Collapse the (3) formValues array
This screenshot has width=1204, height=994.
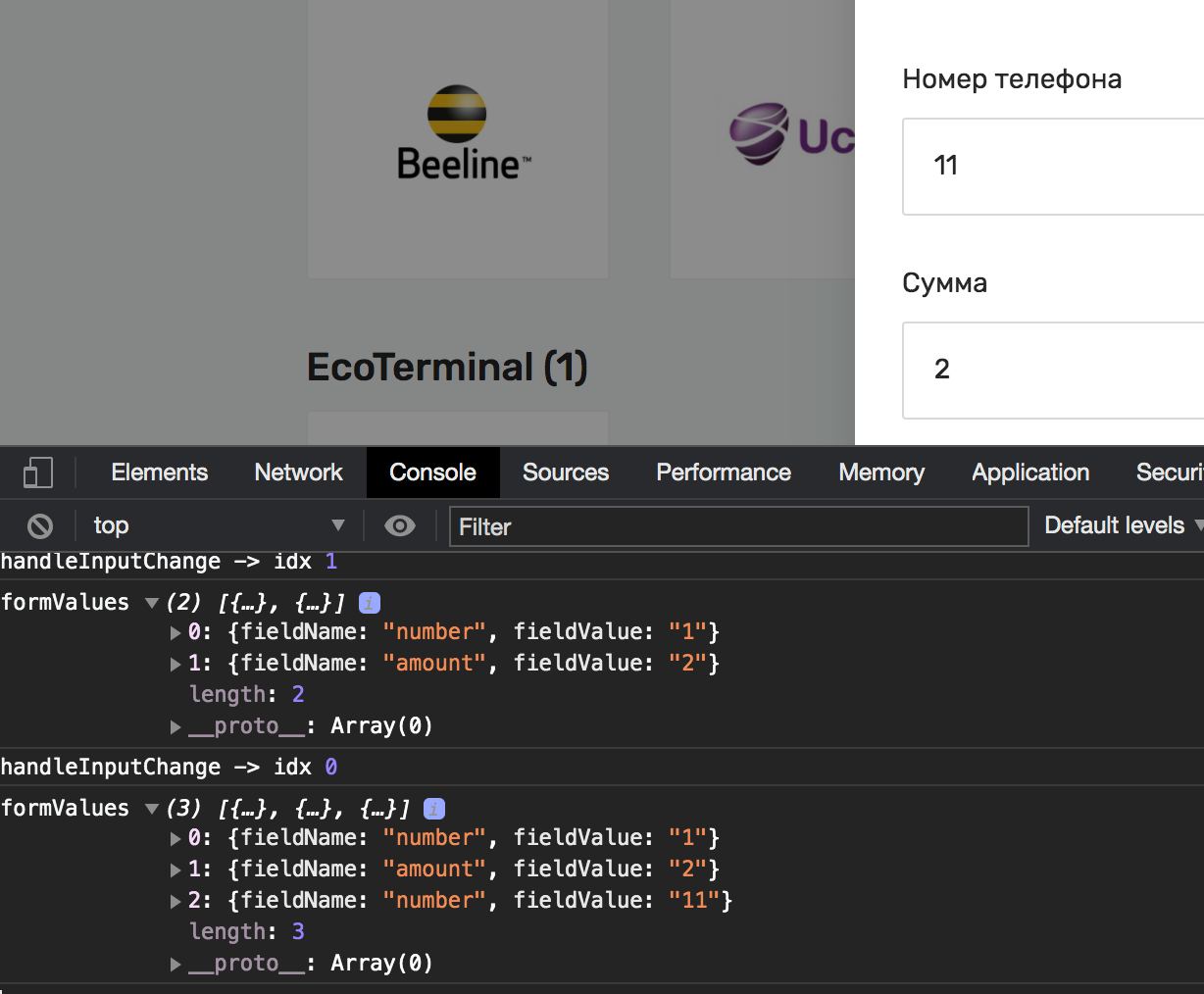[152, 809]
